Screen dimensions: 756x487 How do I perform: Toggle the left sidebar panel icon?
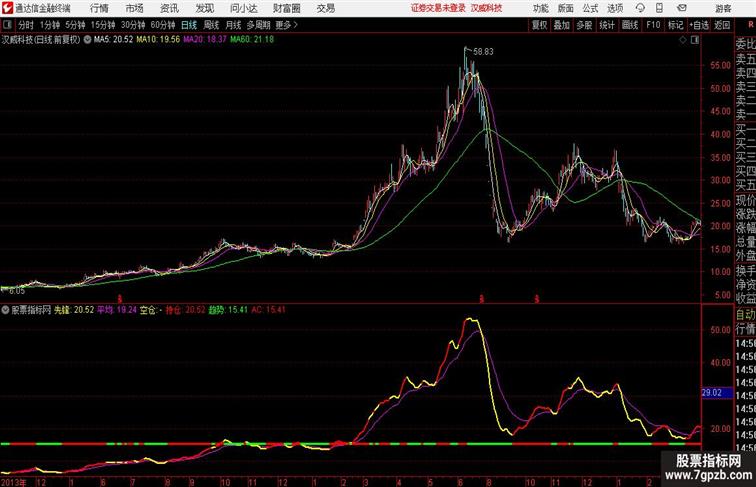(7, 25)
